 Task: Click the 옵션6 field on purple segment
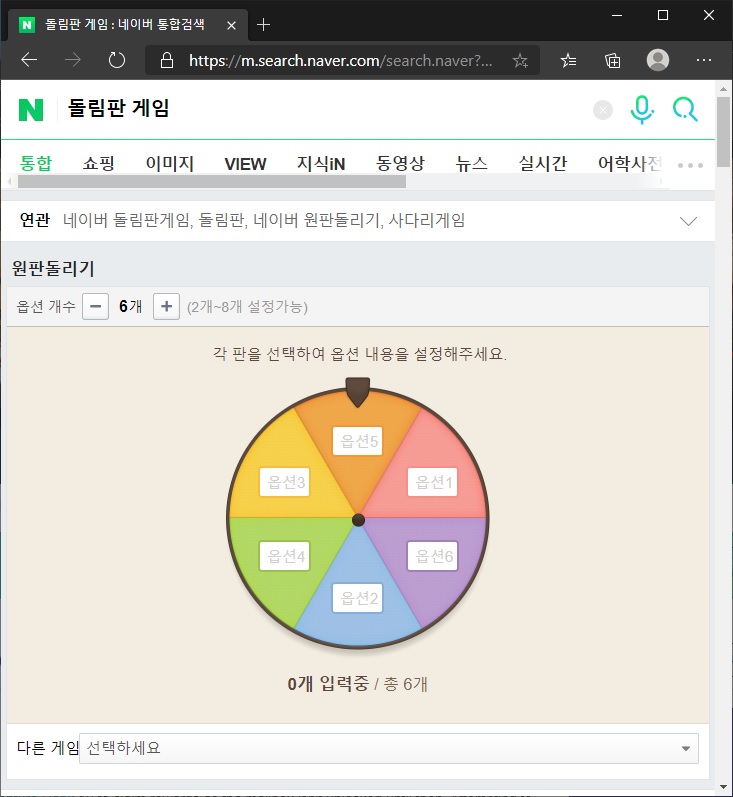click(x=433, y=556)
